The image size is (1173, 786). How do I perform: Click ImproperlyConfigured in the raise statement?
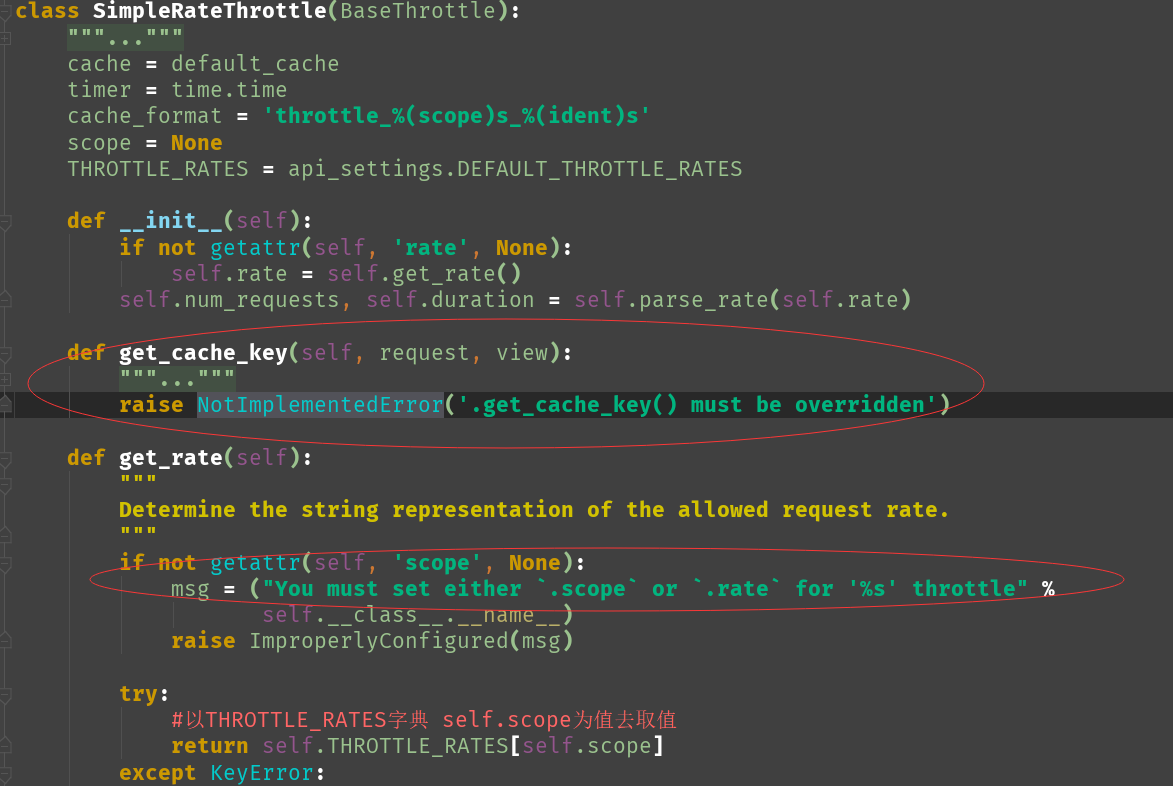[379, 642]
